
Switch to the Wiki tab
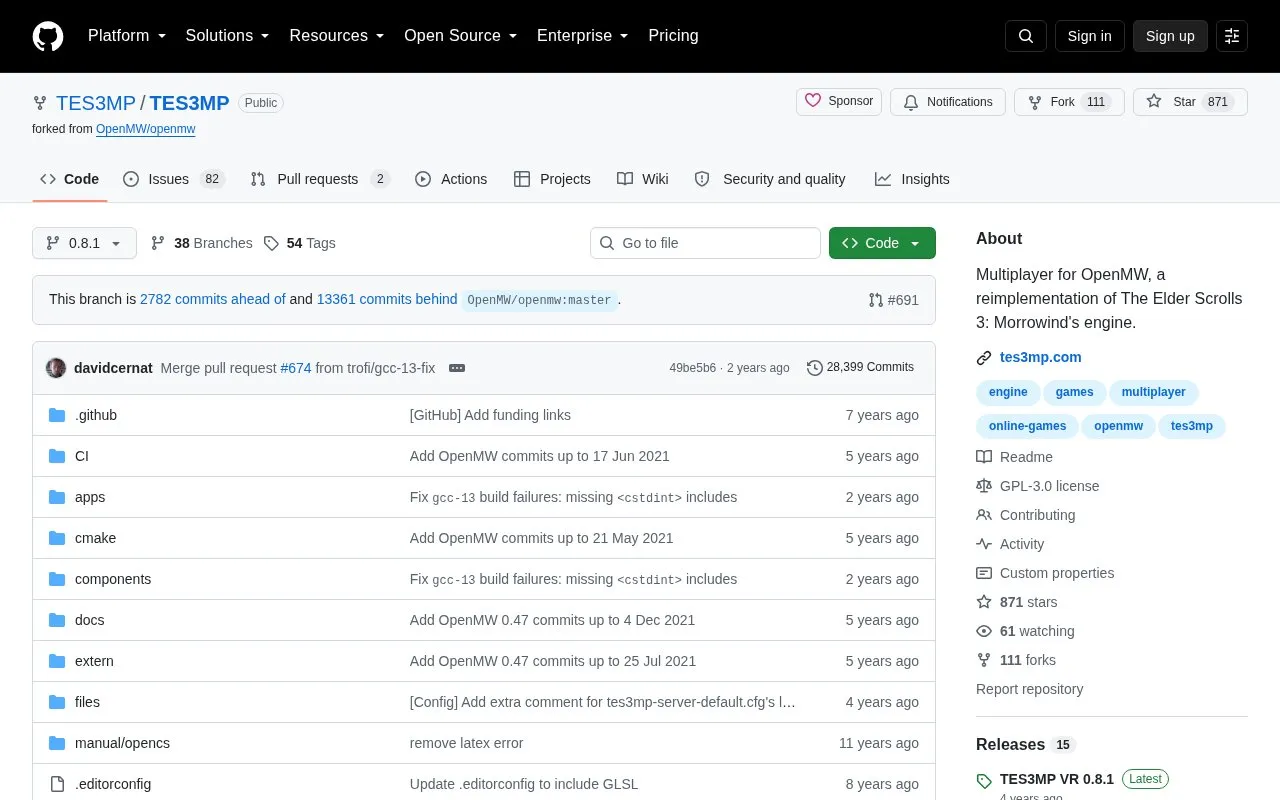[642, 179]
